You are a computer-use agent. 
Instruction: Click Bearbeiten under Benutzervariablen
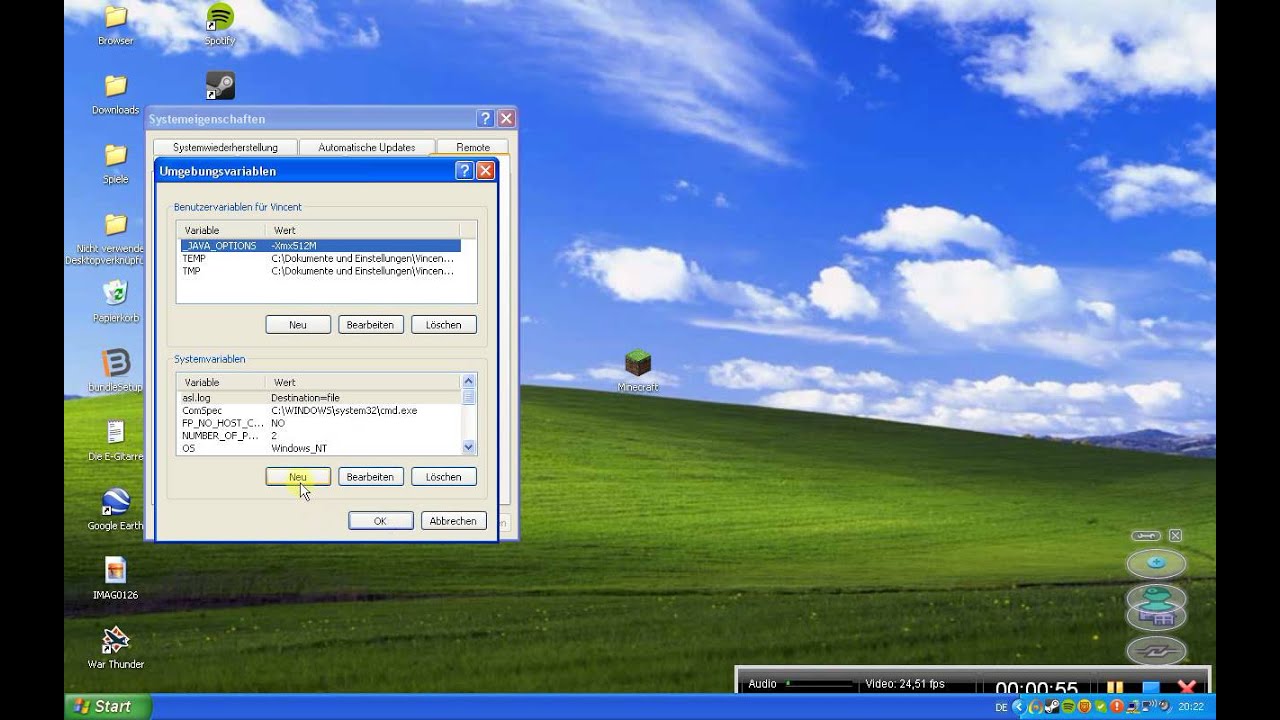point(371,325)
